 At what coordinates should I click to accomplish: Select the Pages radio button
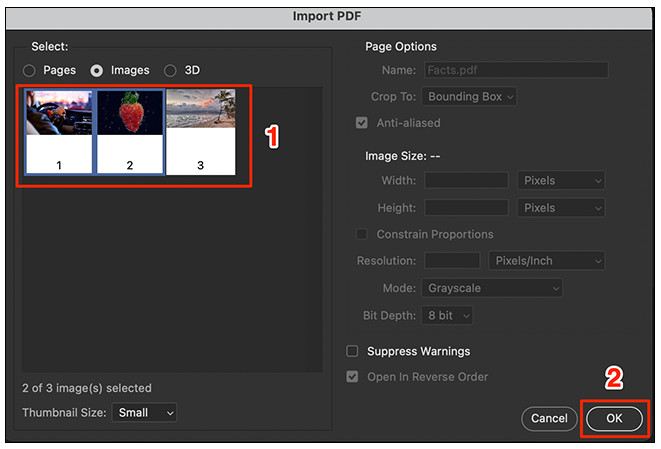coord(29,71)
